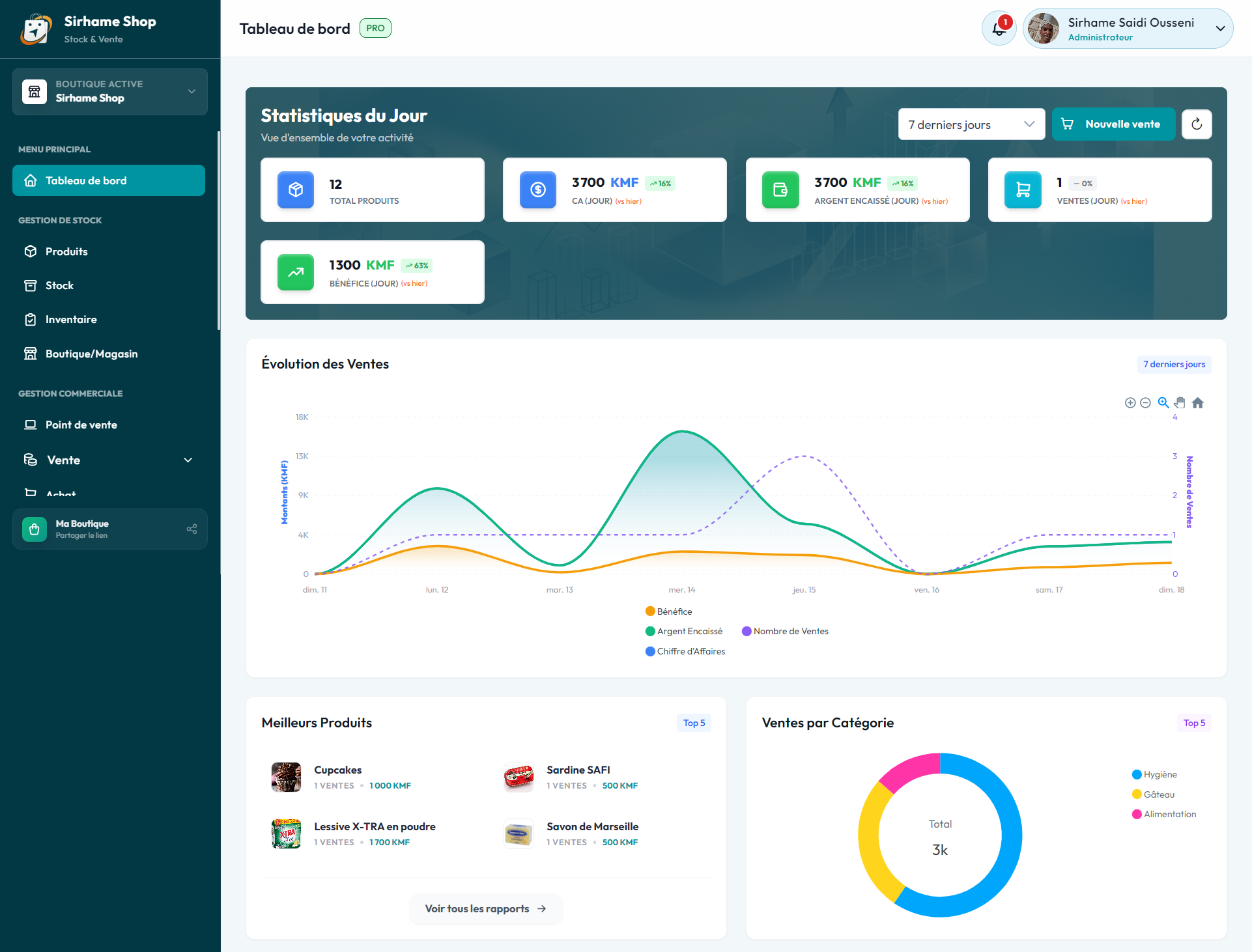This screenshot has width=1252, height=952.
Task: Click the chart zoom out icon
Action: (x=1145, y=403)
